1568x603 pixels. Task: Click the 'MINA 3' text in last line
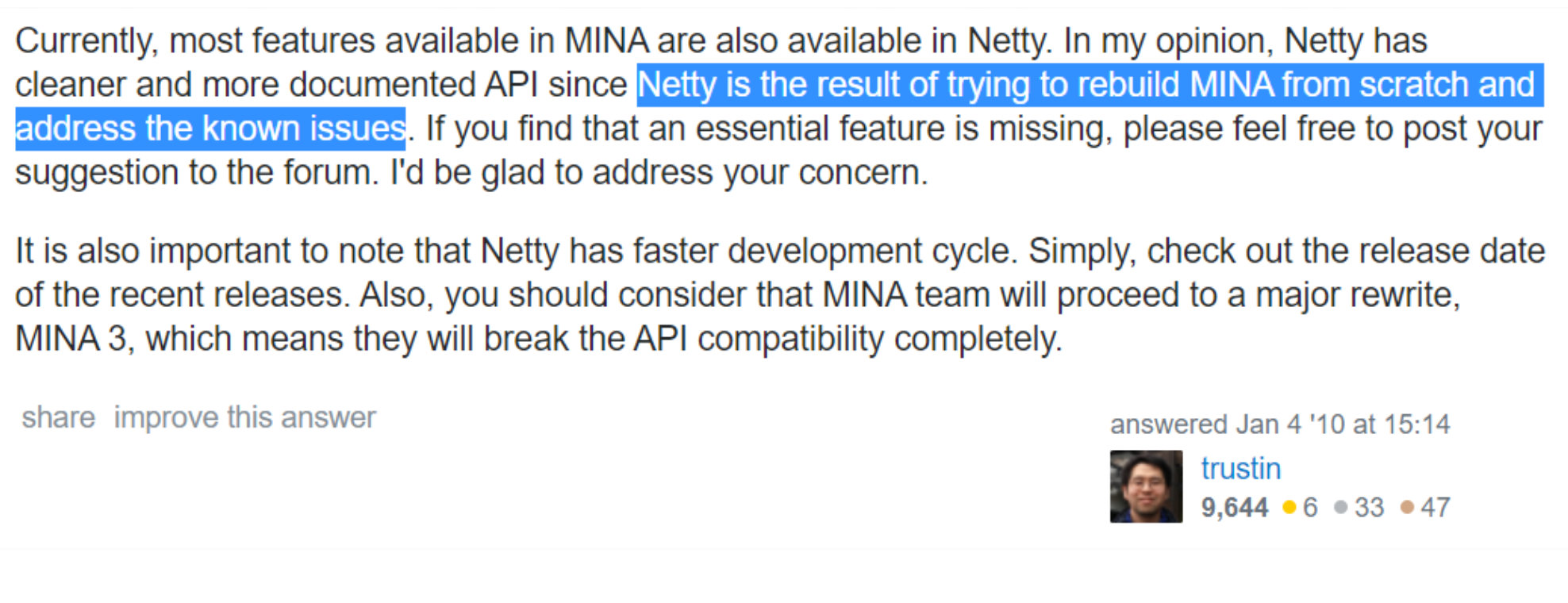click(72, 339)
